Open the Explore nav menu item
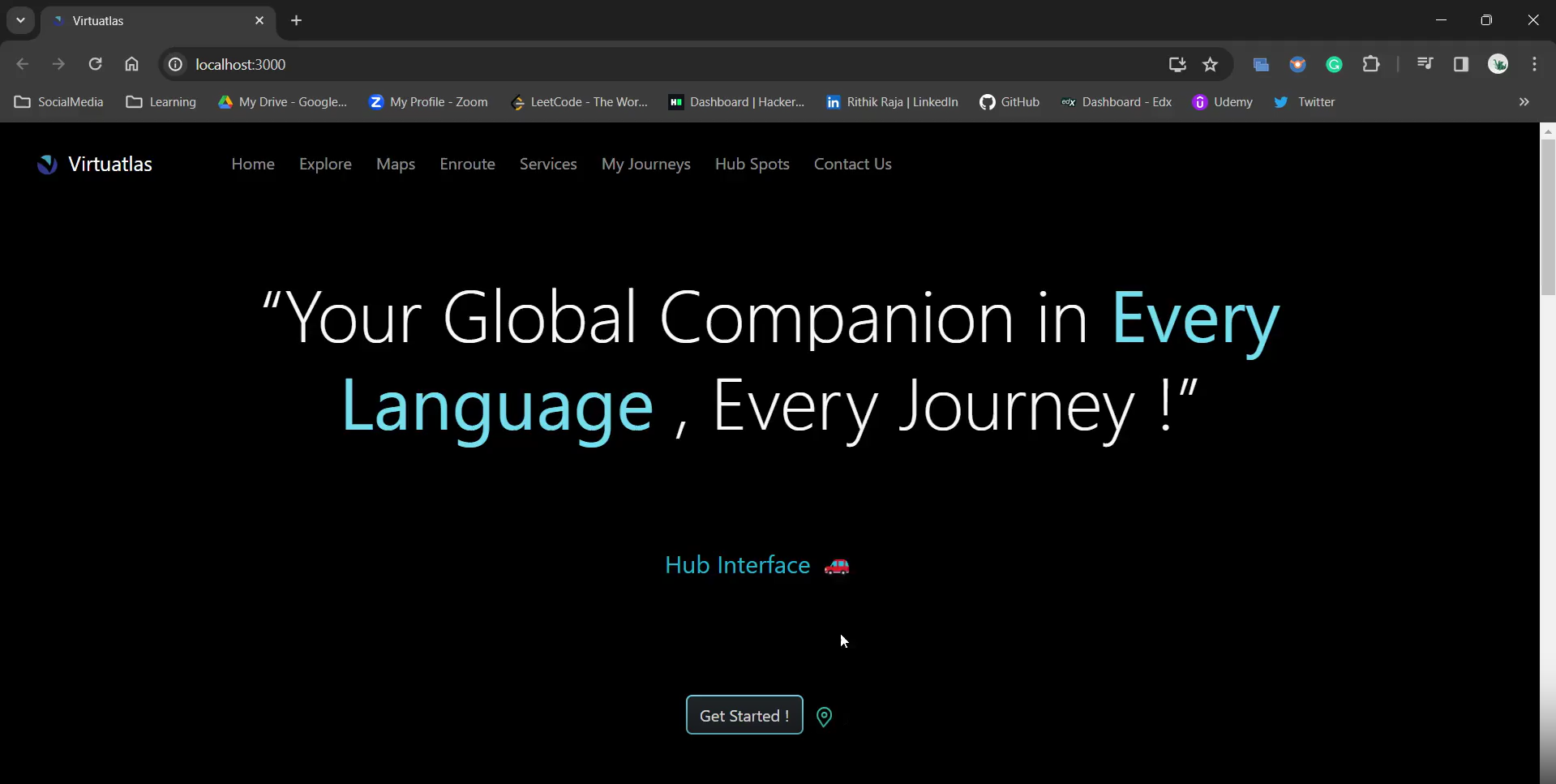 click(325, 165)
